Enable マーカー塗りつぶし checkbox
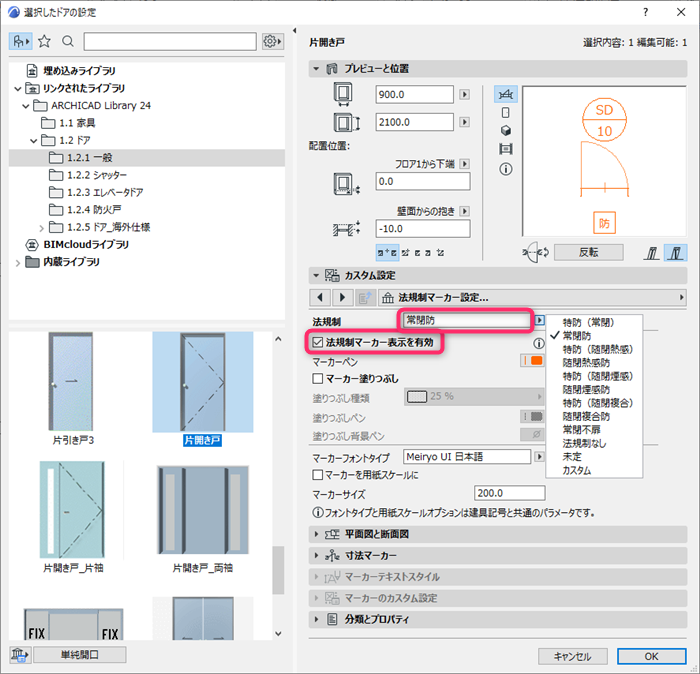The width and height of the screenshot is (700, 674). coord(317,379)
